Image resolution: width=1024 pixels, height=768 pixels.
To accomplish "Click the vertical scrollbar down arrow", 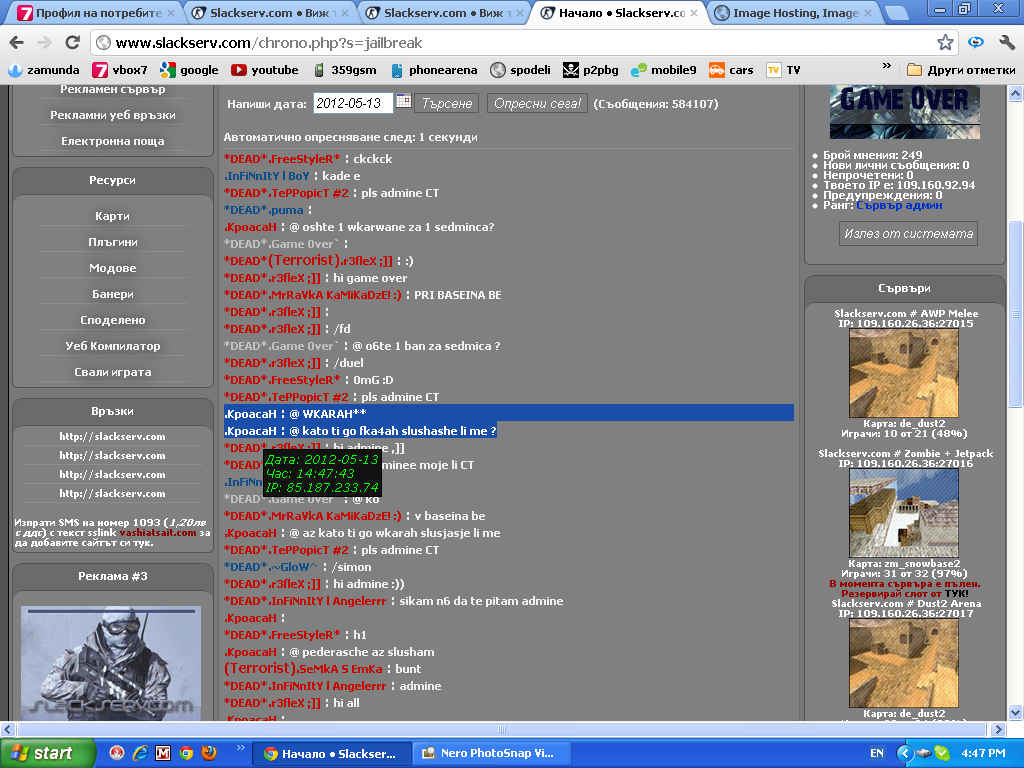I will (1016, 712).
